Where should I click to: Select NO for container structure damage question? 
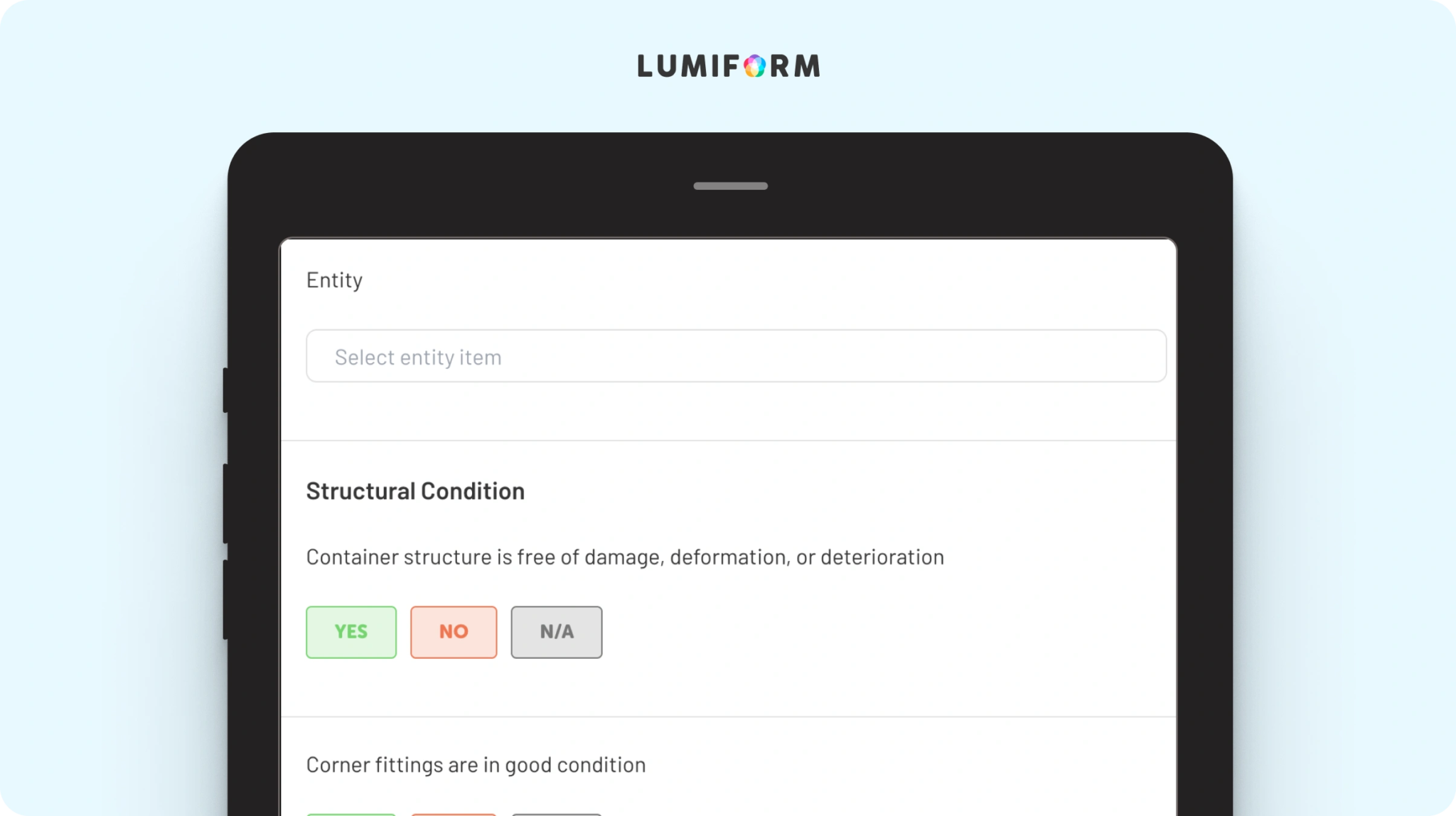click(454, 632)
